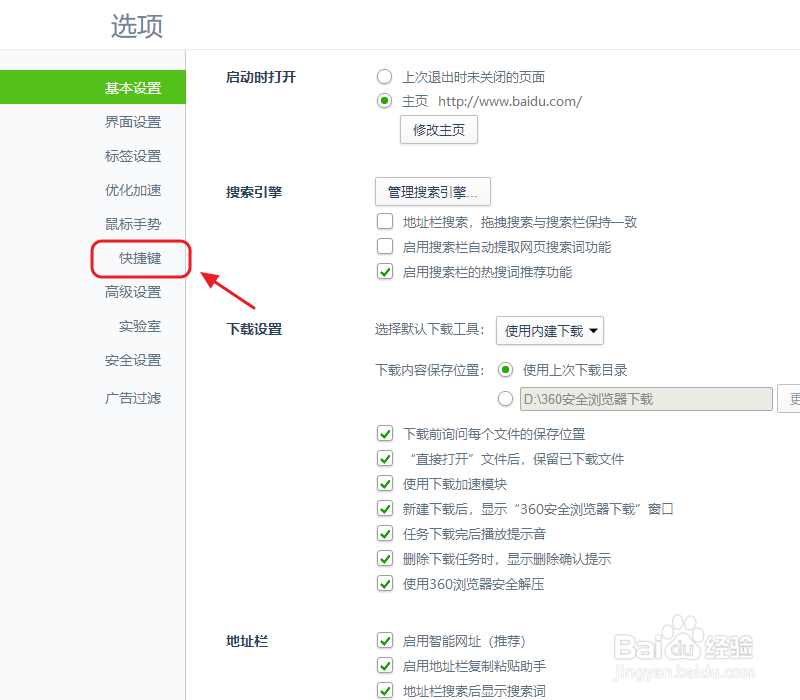
Task: Select the 主页 startup radio option
Action: pos(384,101)
